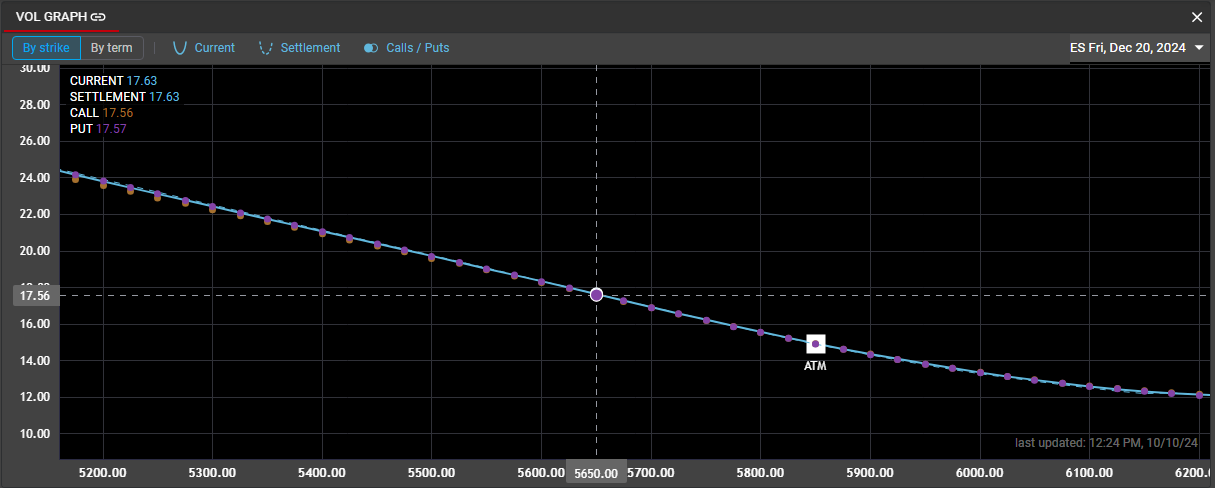The height and width of the screenshot is (488, 1215).
Task: Close the VOL GRAPH panel
Action: pos(1197,17)
